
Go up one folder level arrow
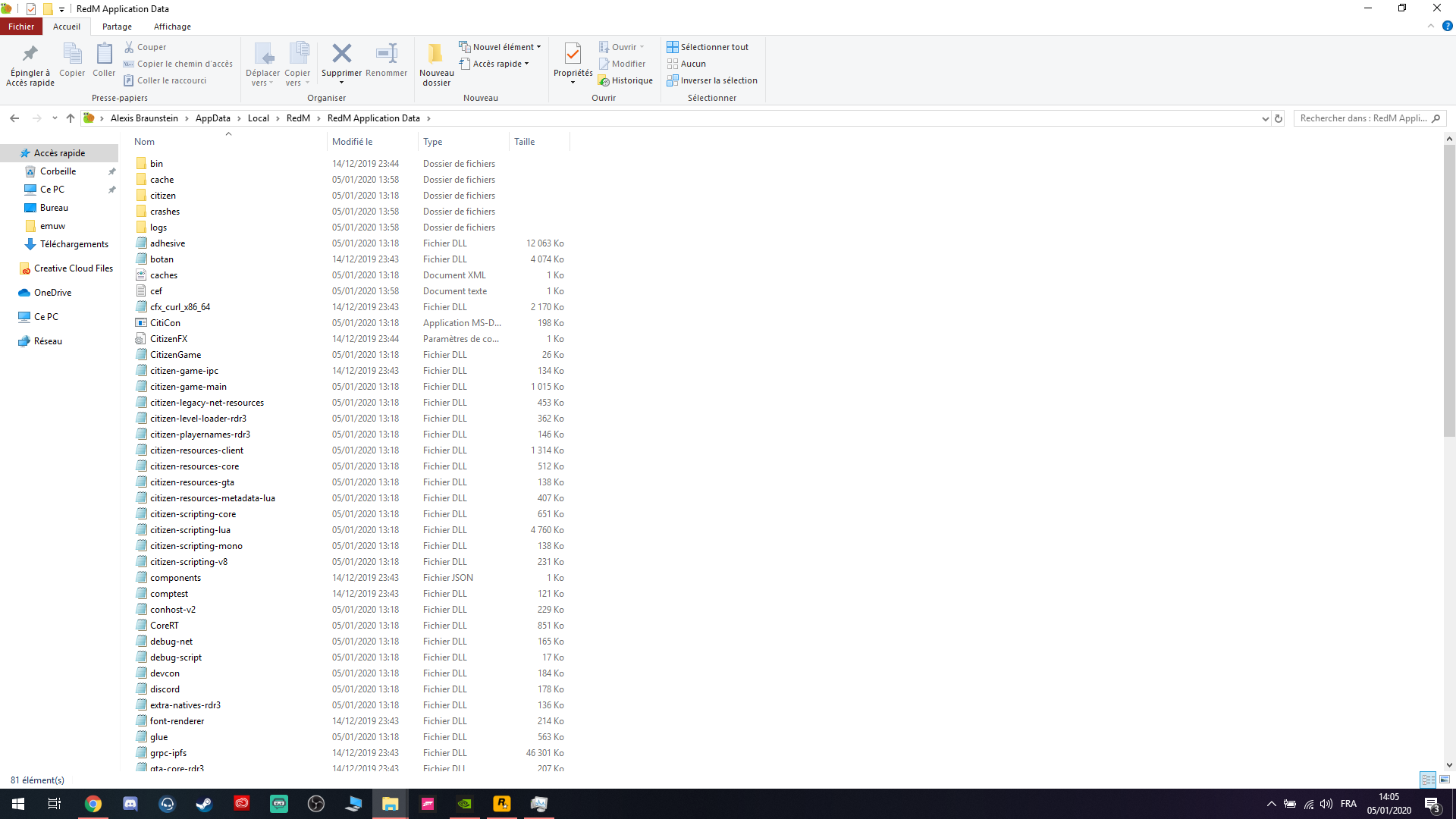(x=71, y=118)
